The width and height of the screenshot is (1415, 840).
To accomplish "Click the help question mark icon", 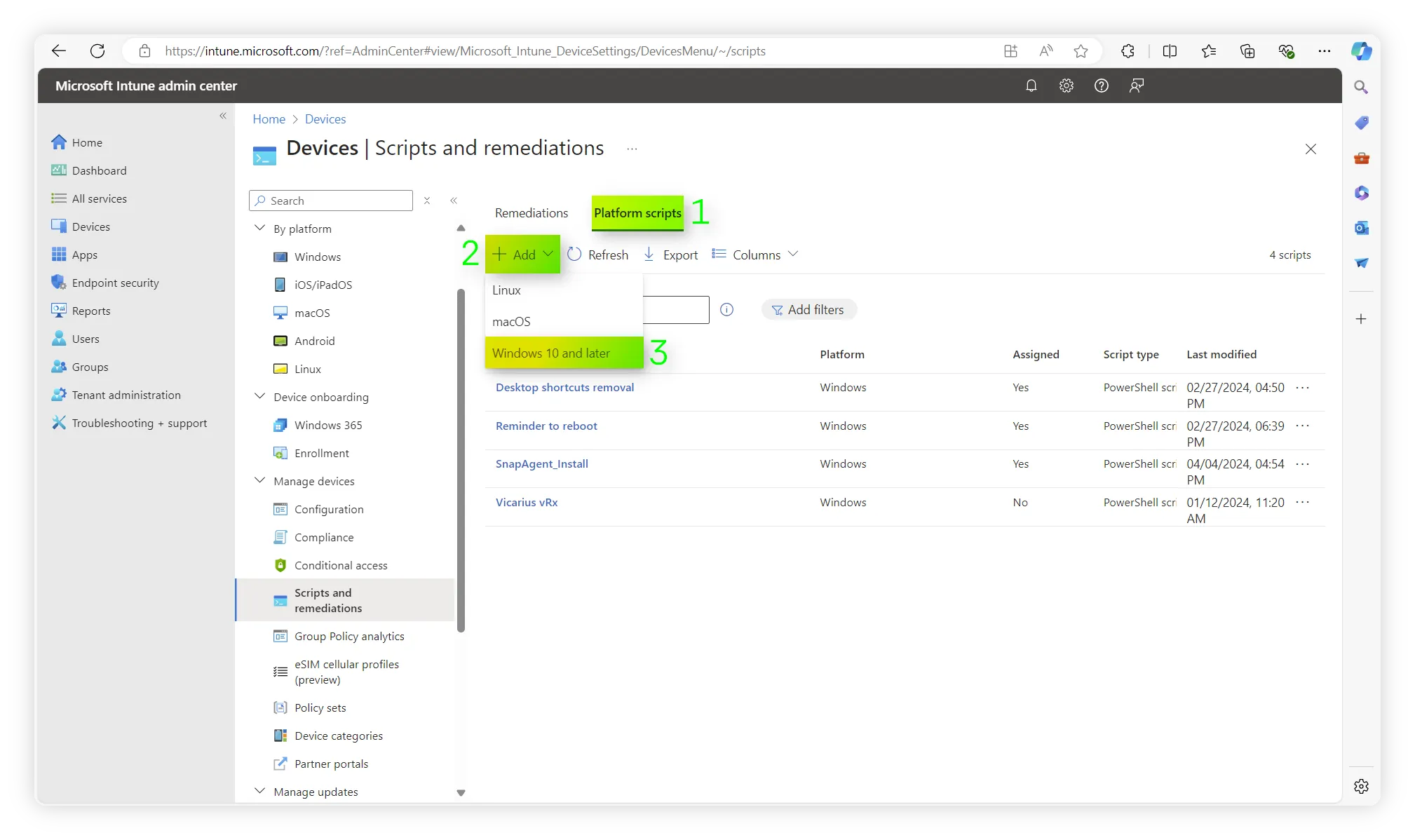I will 1101,86.
